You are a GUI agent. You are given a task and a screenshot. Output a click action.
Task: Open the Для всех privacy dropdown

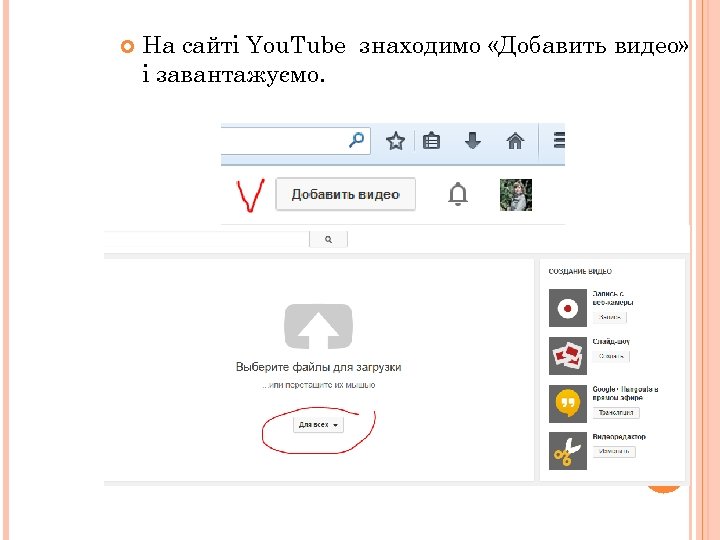[318, 425]
